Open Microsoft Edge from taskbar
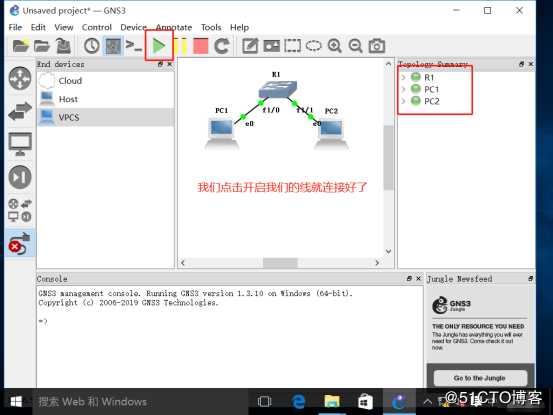Image resolution: width=553 pixels, height=415 pixels. point(299,402)
